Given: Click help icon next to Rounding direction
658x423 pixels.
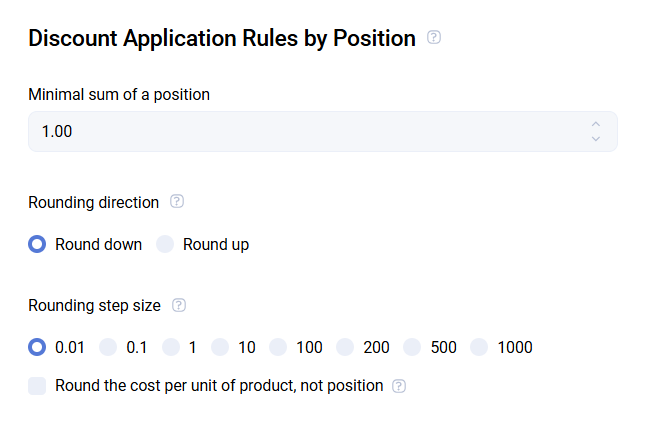Looking at the screenshot, I should coord(177,202).
